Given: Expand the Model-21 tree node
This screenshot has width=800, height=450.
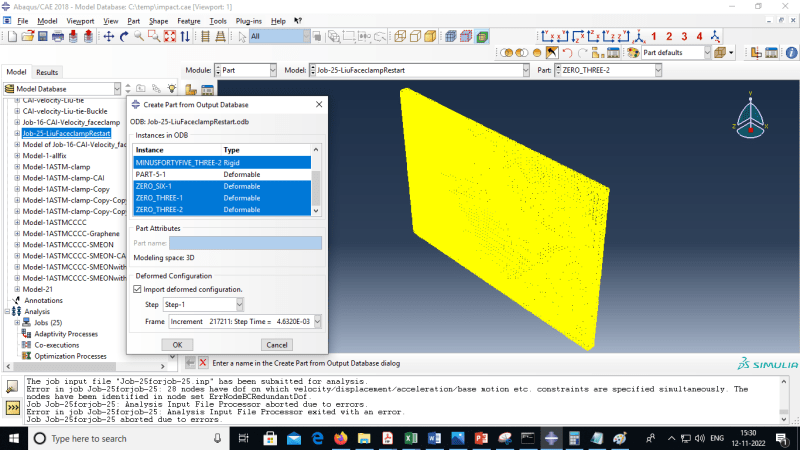Looking at the screenshot, I should coord(17,289).
